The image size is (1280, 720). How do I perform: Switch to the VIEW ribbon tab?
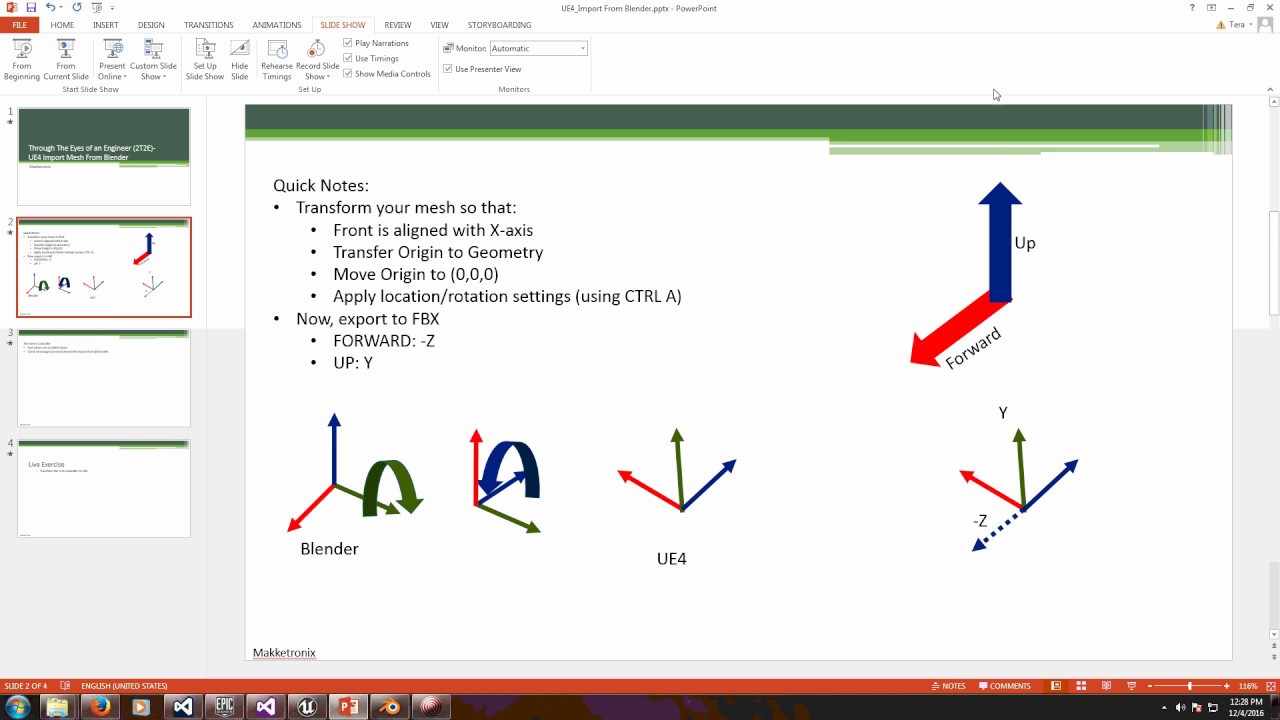[x=439, y=25]
